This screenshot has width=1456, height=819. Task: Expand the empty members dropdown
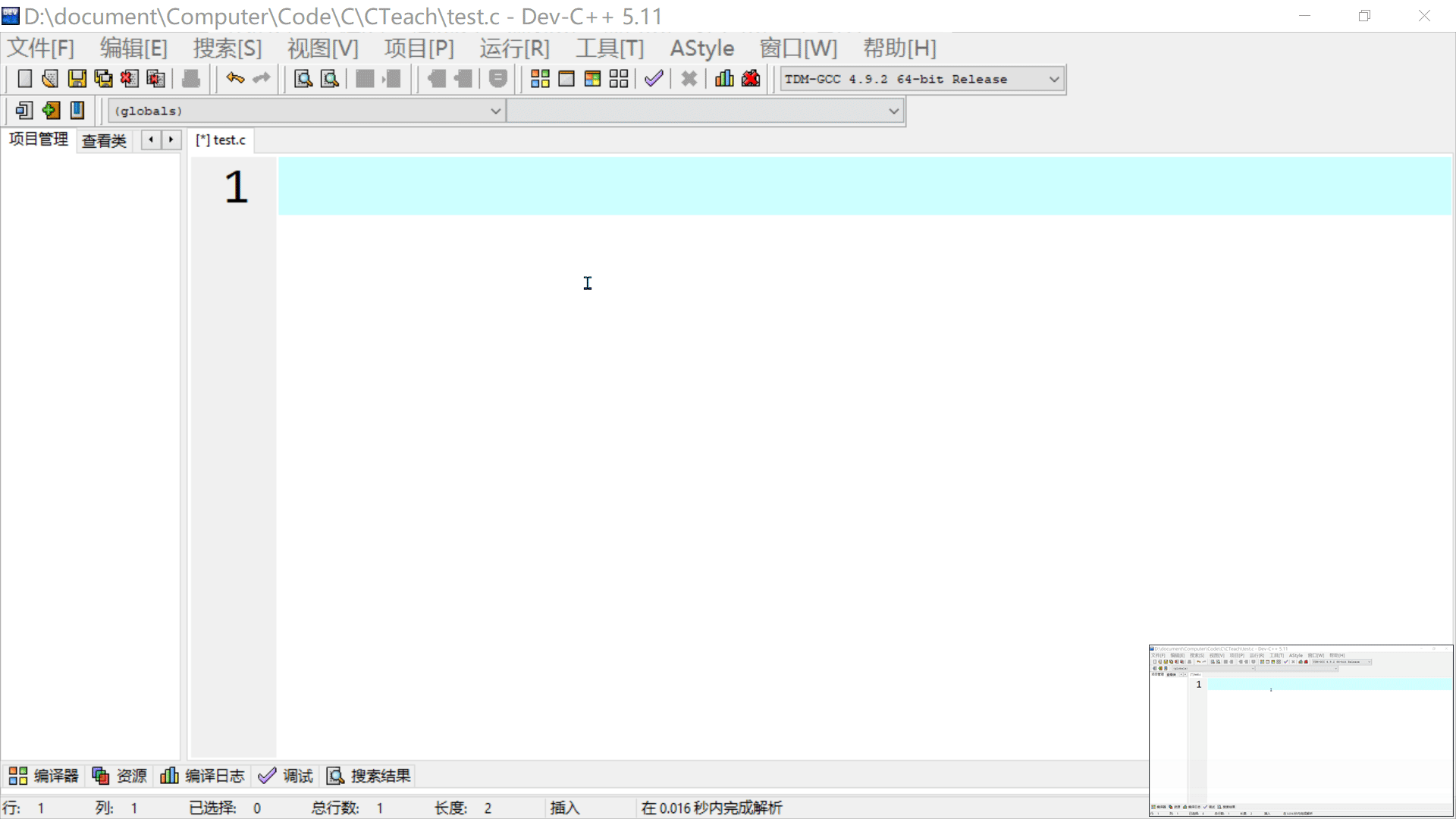(x=893, y=111)
